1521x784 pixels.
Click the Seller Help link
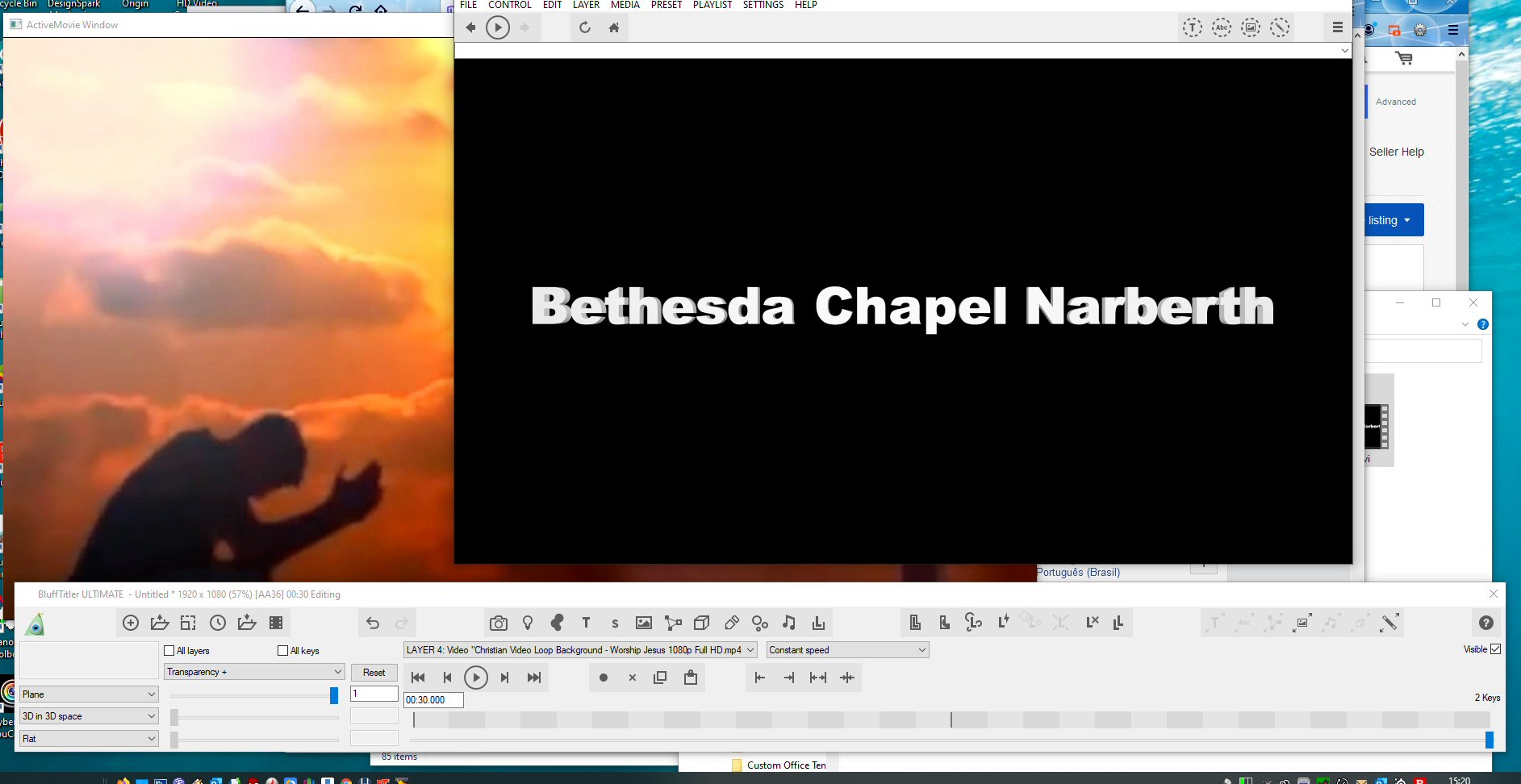click(x=1397, y=152)
